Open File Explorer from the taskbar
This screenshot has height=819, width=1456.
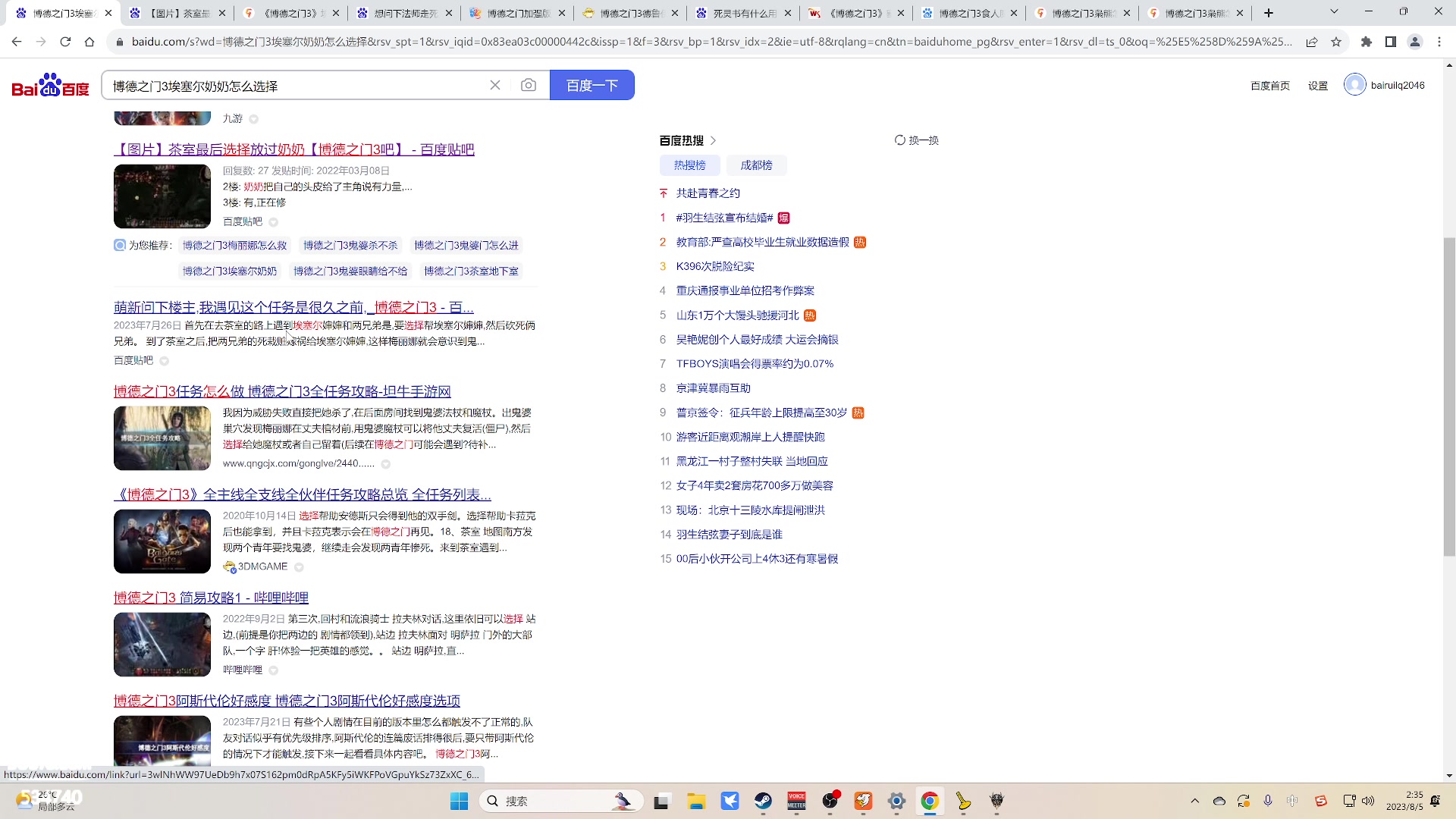coord(696,801)
